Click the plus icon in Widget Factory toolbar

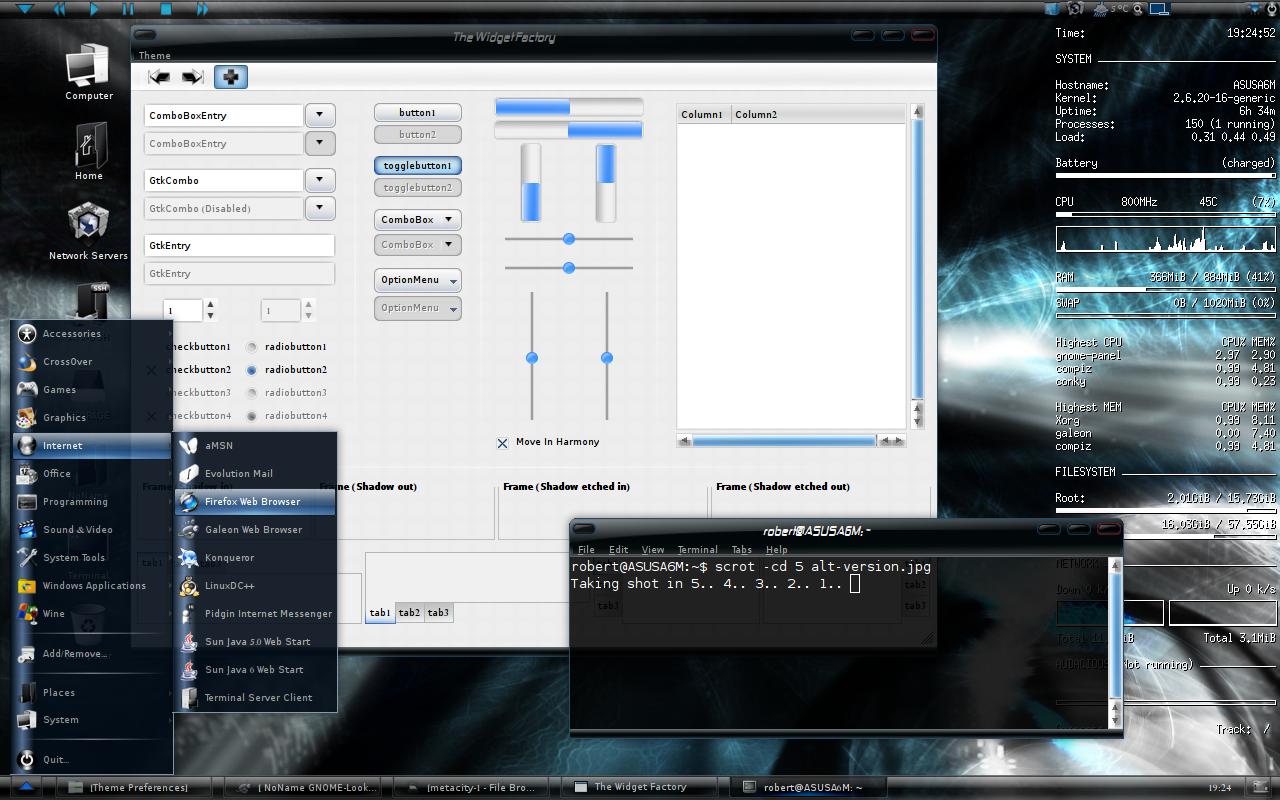click(230, 77)
